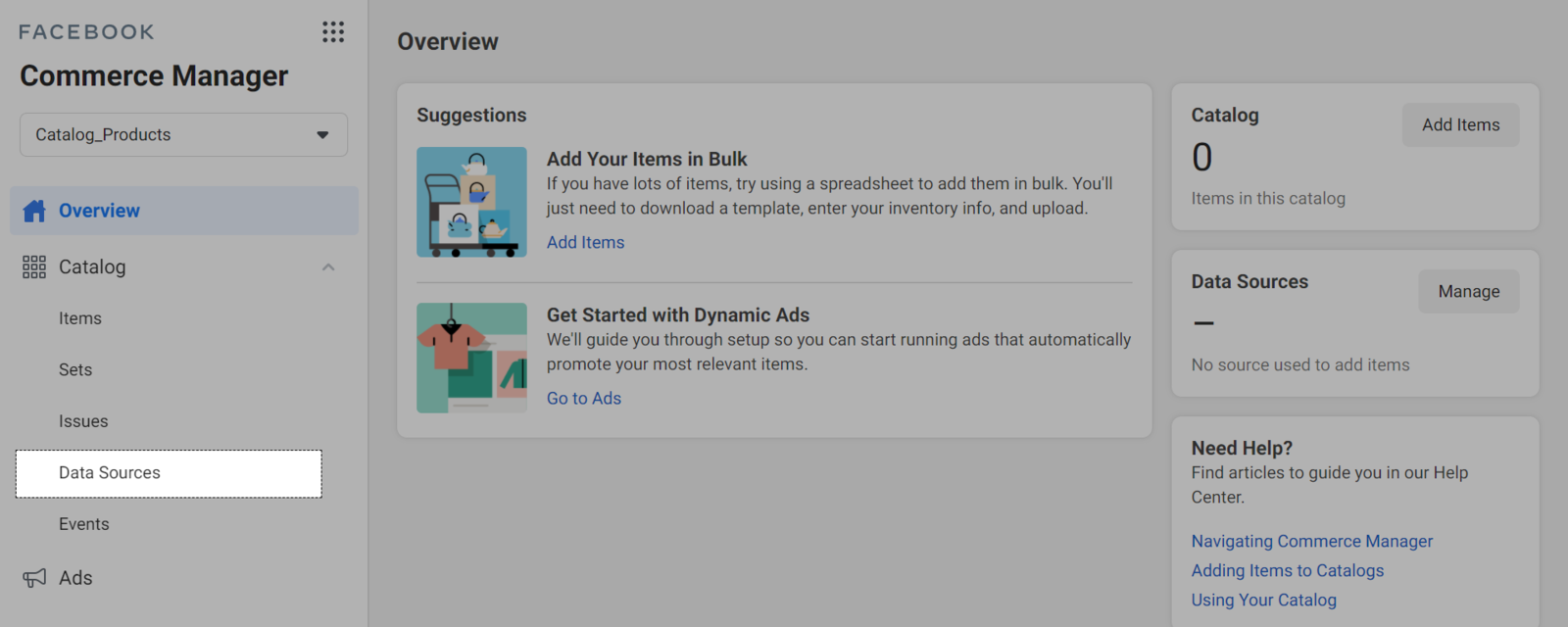Click the Overview house icon
The image size is (1568, 627).
click(x=34, y=211)
